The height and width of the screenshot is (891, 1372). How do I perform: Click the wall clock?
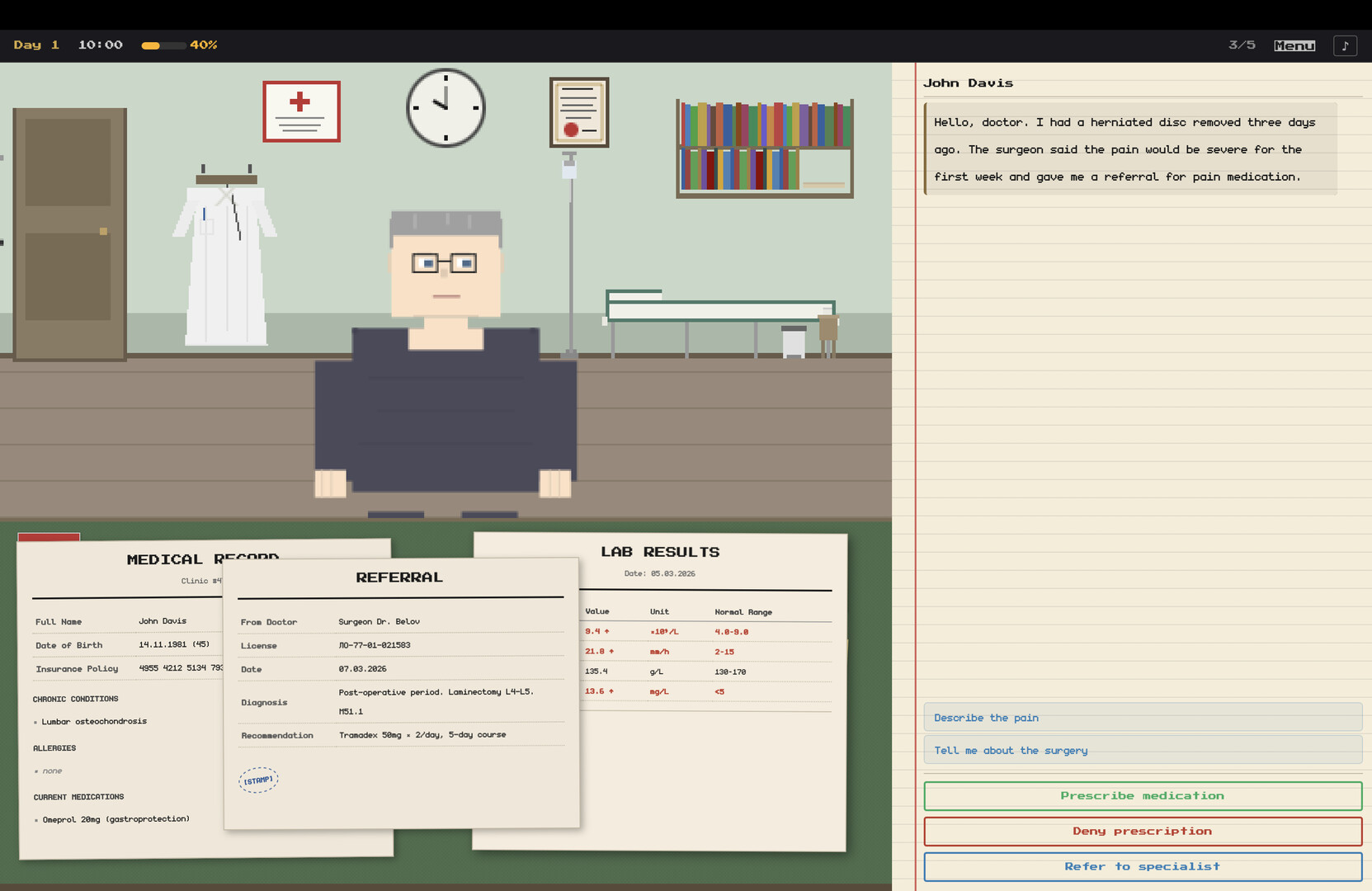[x=446, y=108]
